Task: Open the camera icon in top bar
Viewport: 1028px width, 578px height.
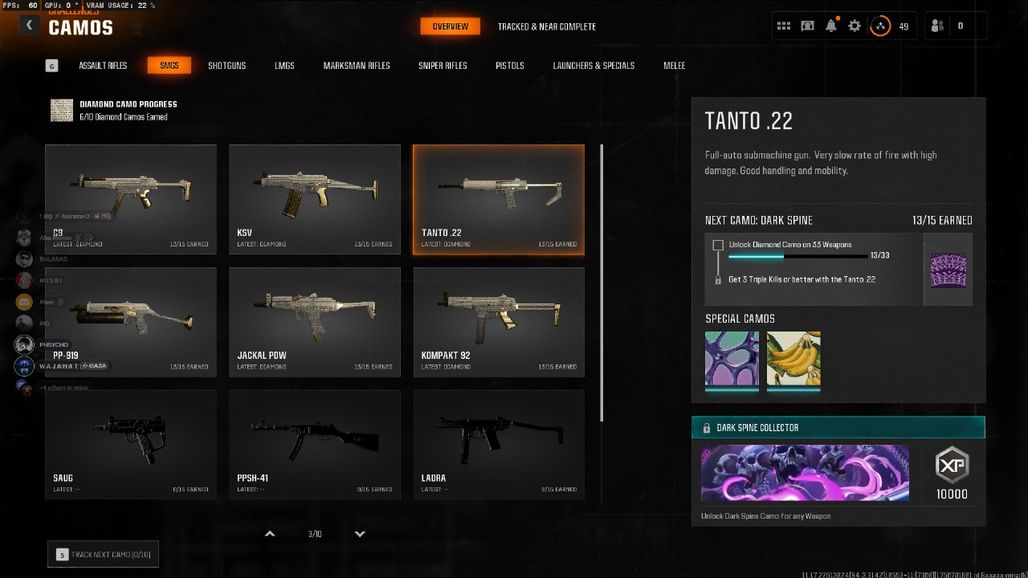Action: point(807,26)
